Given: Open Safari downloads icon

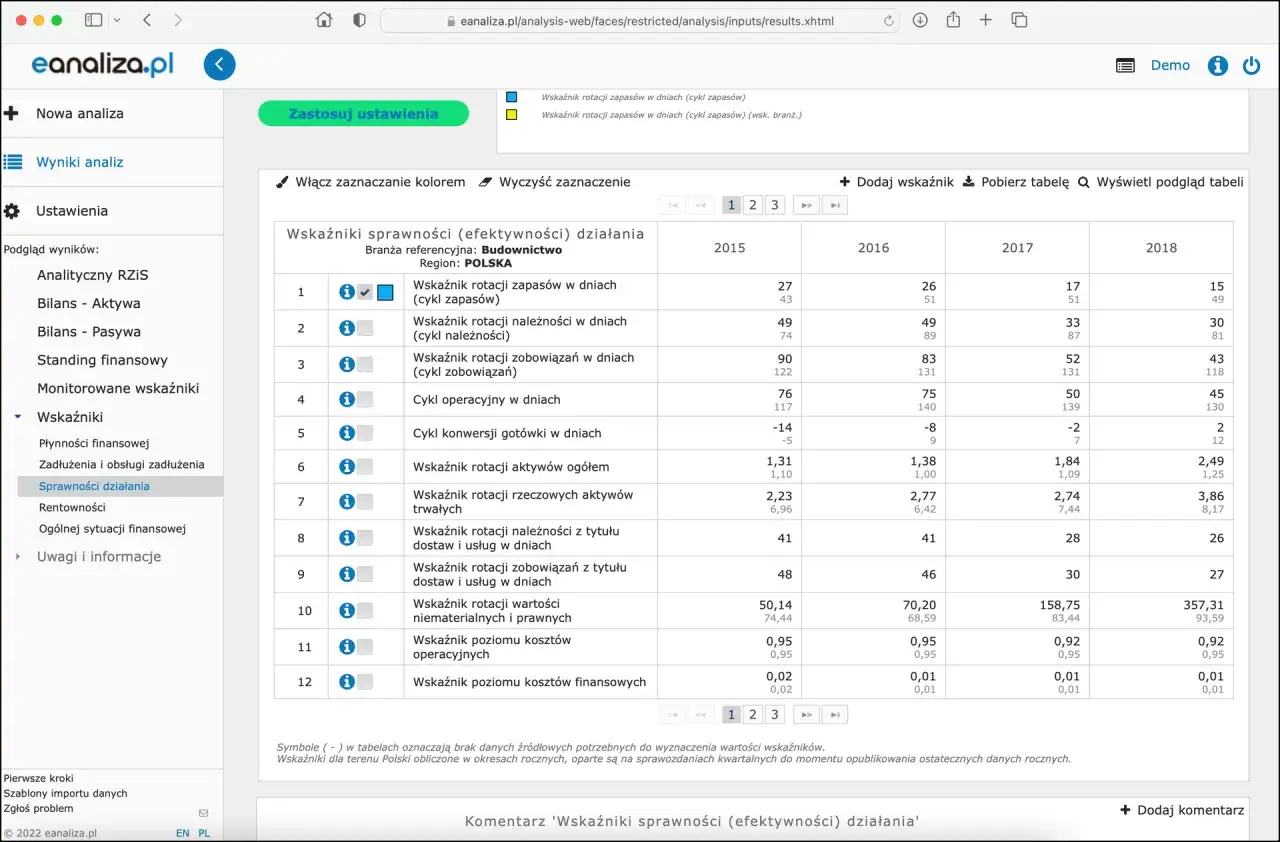Looking at the screenshot, I should pyautogui.click(x=920, y=20).
